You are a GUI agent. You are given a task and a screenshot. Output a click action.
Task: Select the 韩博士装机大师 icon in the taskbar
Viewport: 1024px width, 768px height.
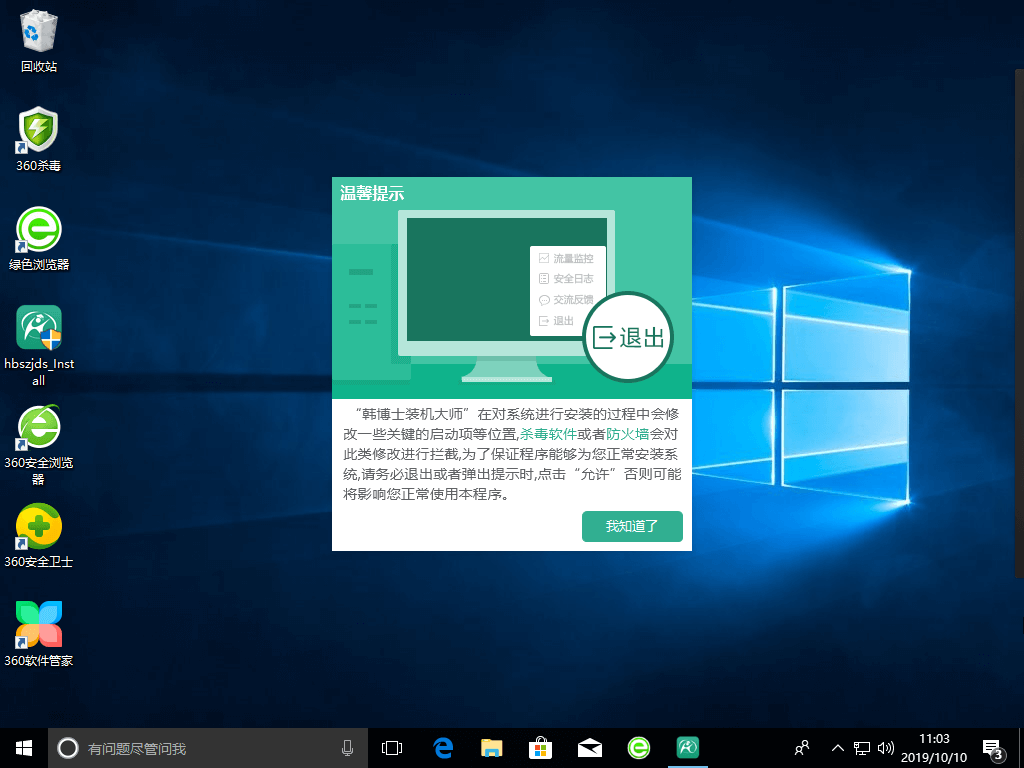click(687, 747)
